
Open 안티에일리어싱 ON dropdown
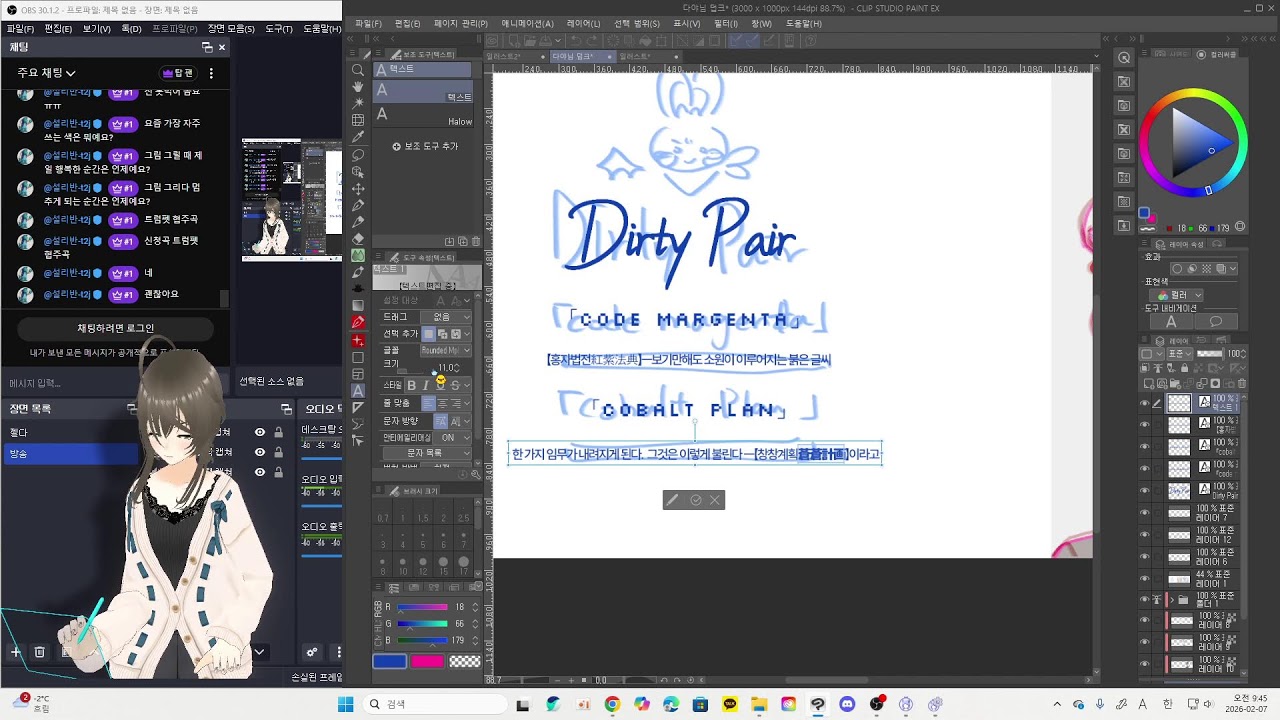point(452,437)
